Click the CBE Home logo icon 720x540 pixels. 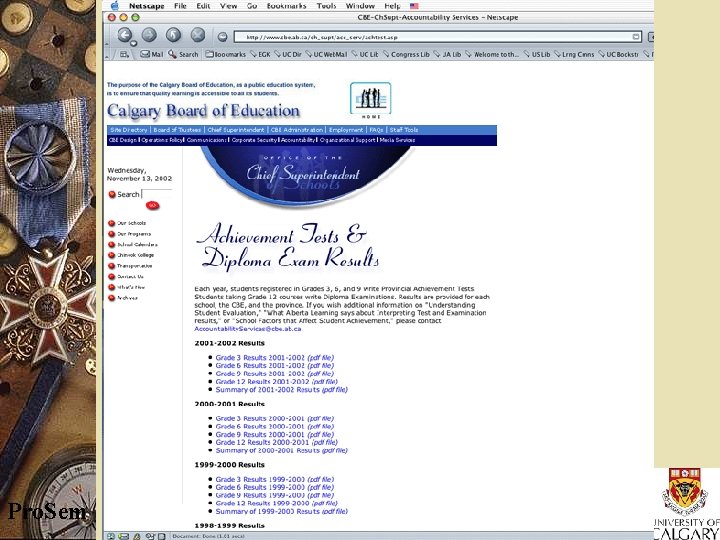click(x=371, y=100)
